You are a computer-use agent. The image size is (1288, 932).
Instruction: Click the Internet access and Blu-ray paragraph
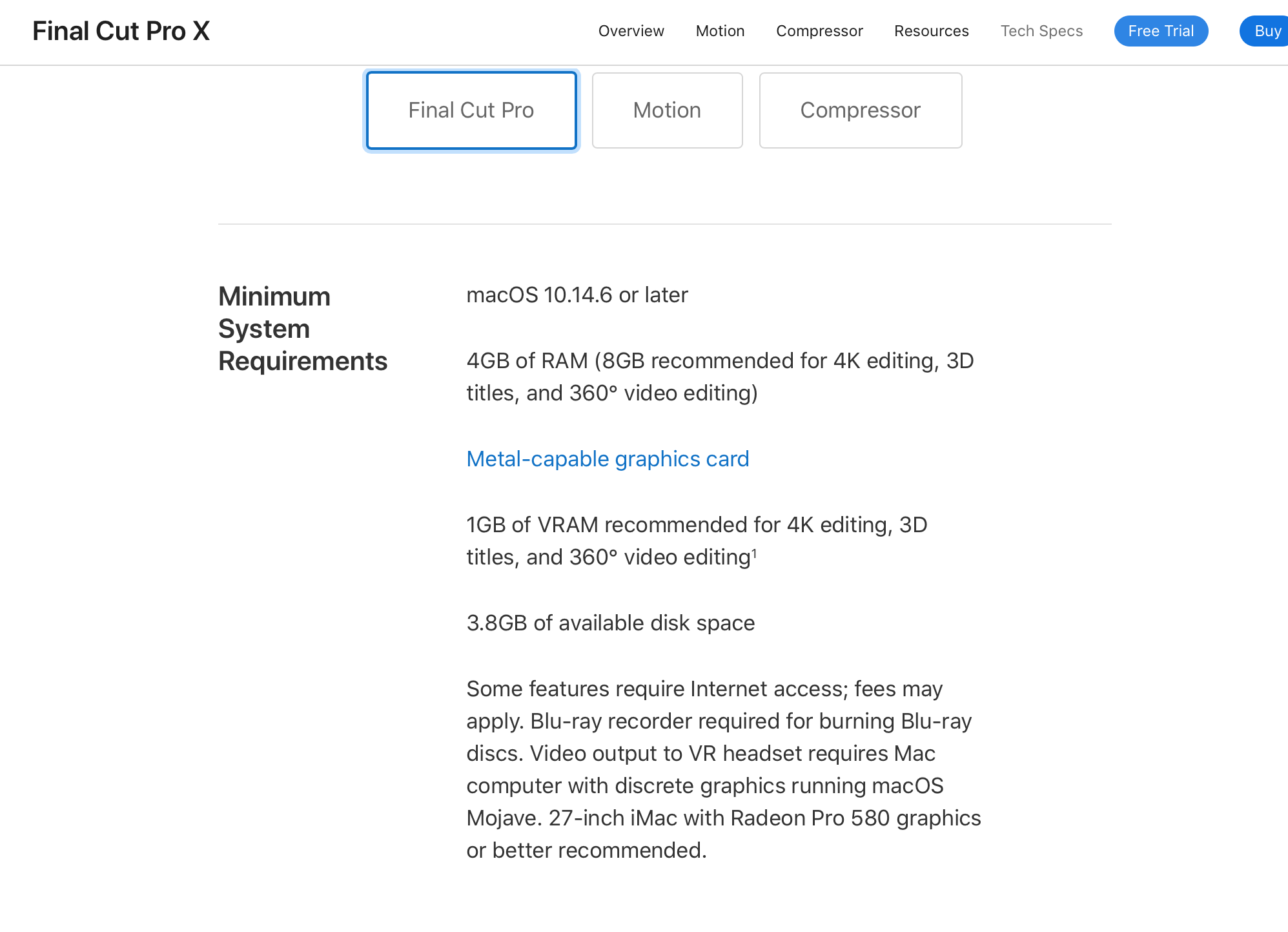[x=724, y=769]
